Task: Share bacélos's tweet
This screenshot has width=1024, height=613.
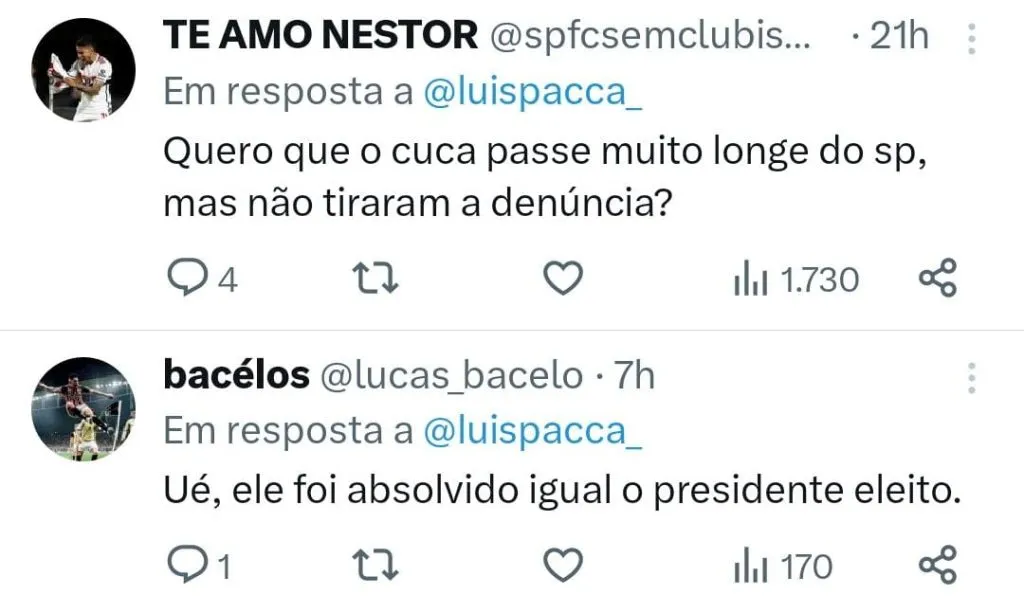Action: coord(937,567)
